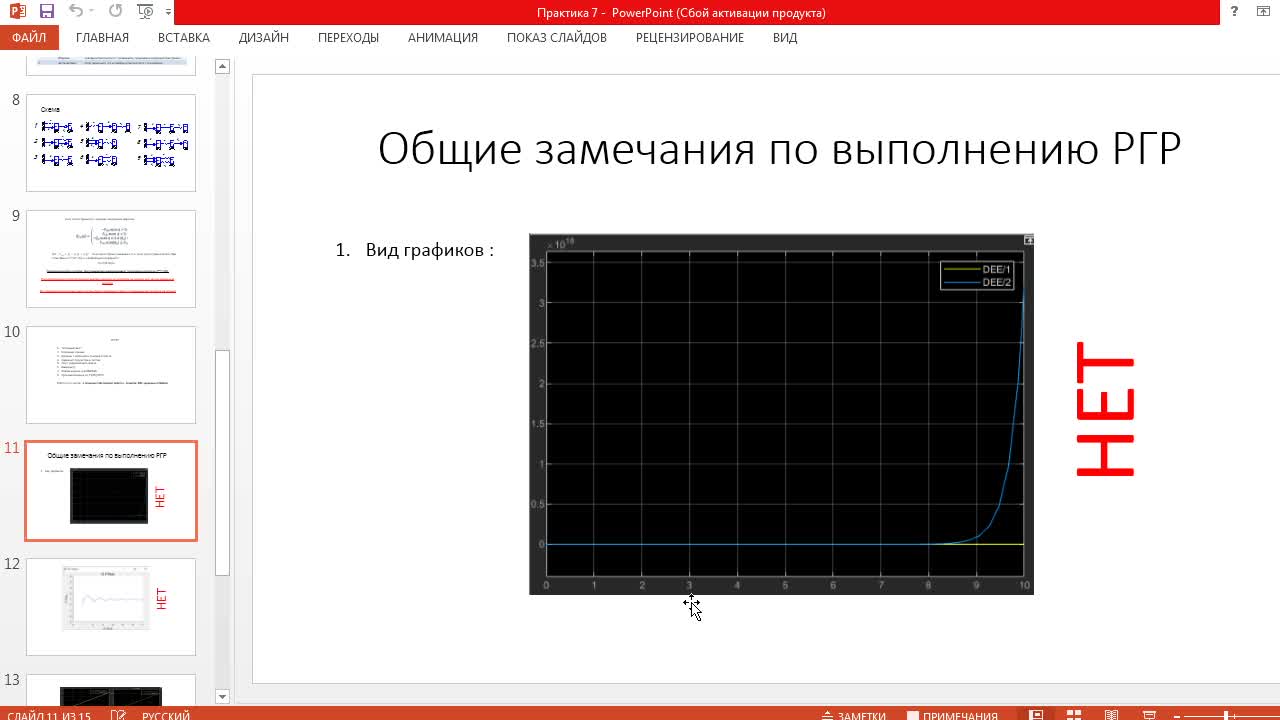This screenshot has width=1280, height=720.
Task: Toggle the ЗАМЕТКИ notes pane
Action: click(x=853, y=714)
